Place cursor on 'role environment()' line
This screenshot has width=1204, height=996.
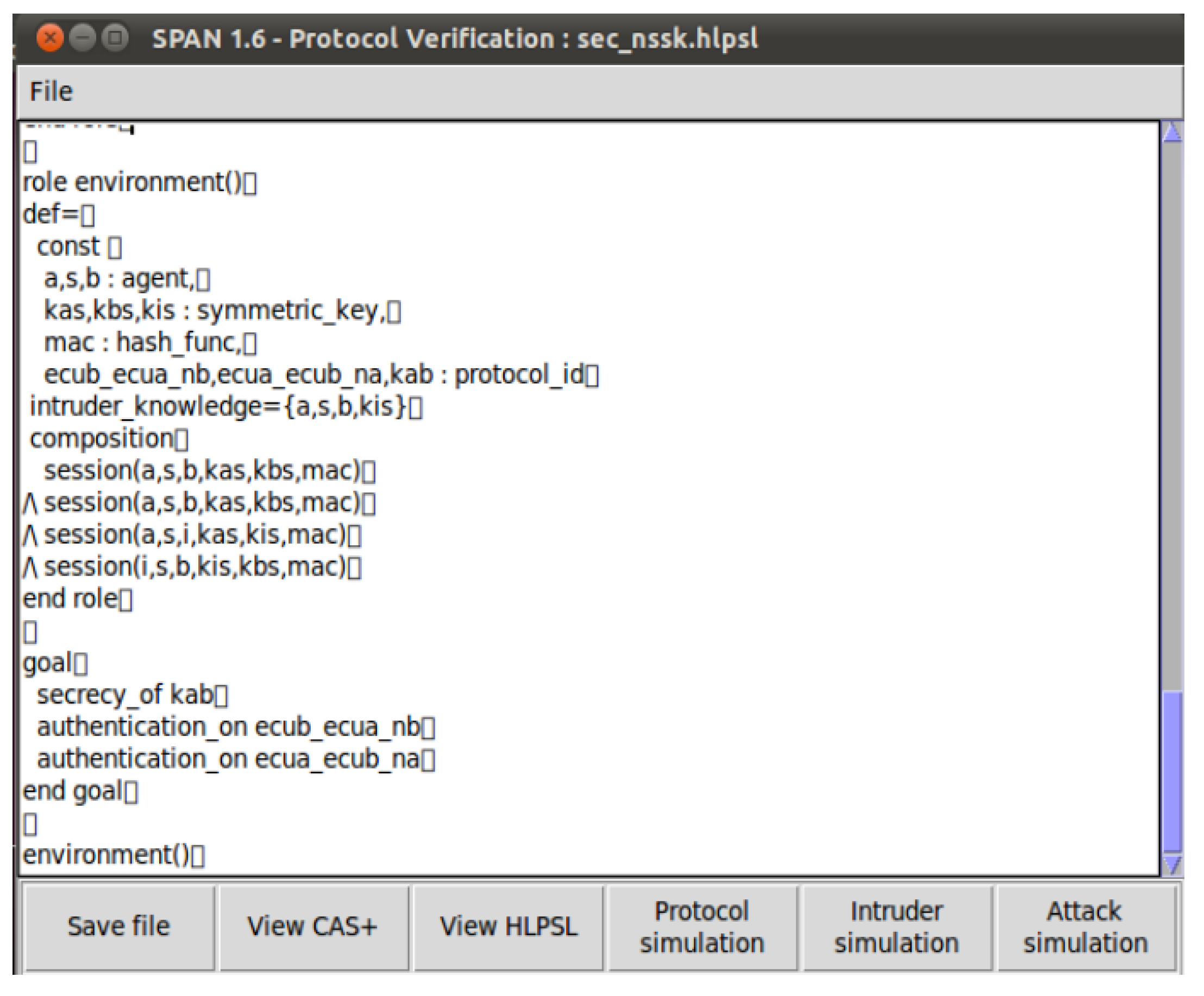133,183
